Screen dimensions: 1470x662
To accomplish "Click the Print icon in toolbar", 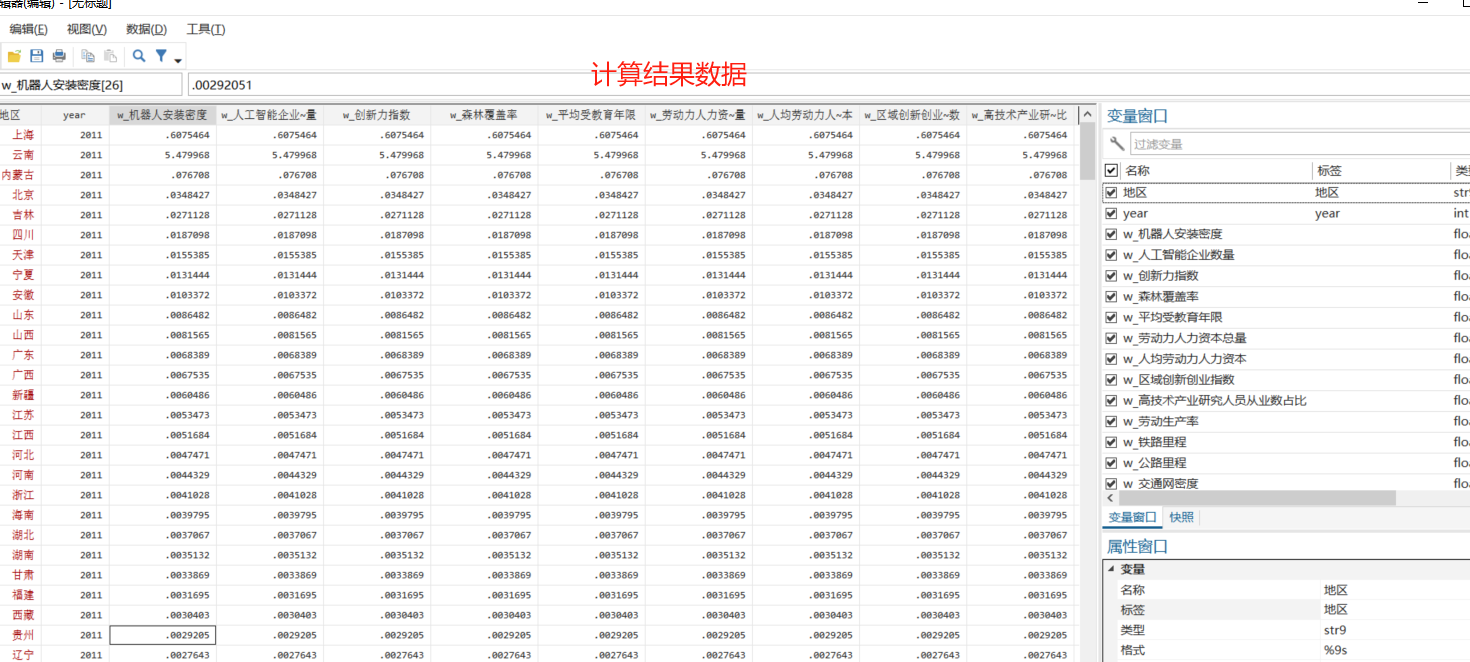I will [59, 56].
